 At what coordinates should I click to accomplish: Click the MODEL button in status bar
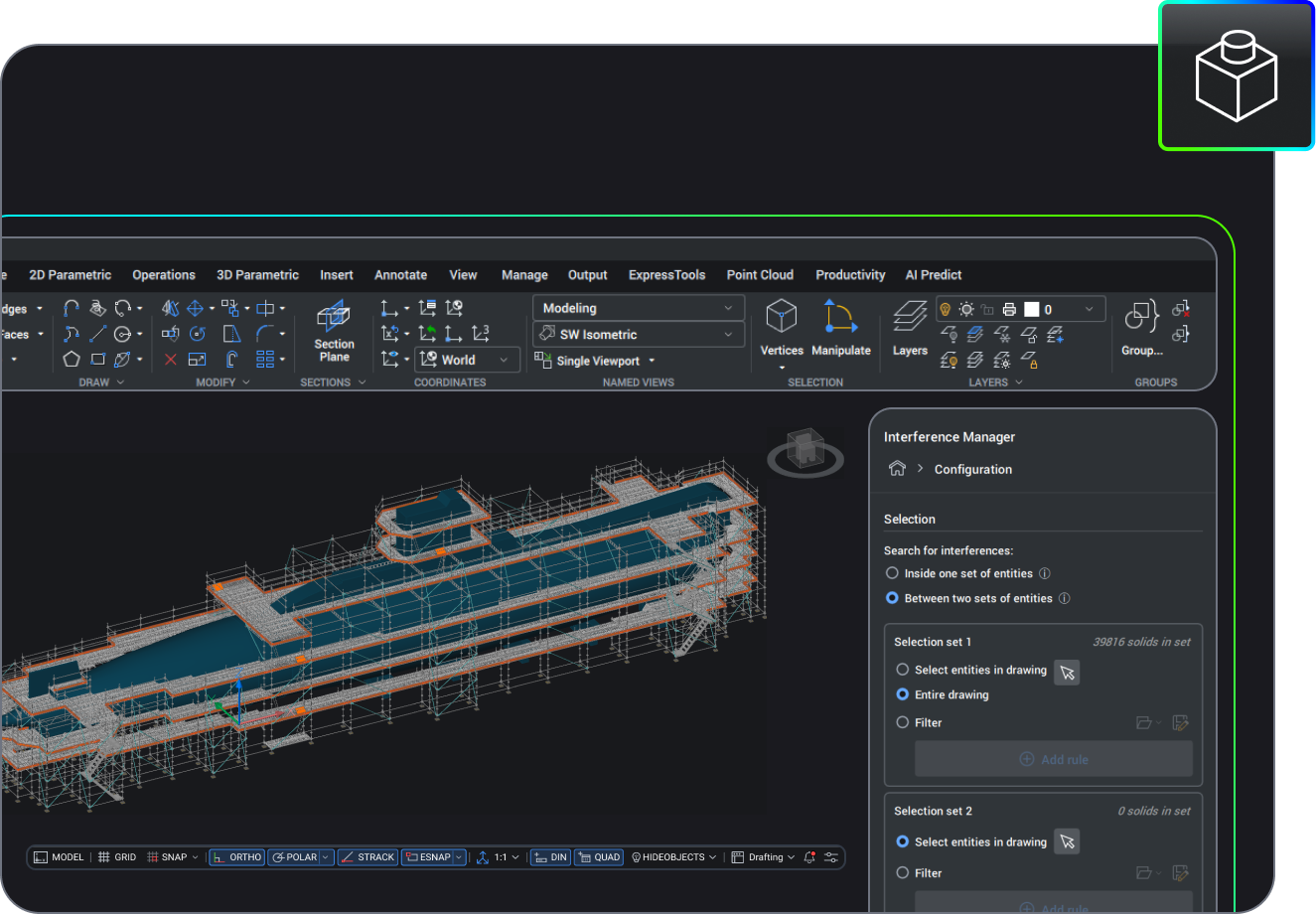click(x=59, y=857)
